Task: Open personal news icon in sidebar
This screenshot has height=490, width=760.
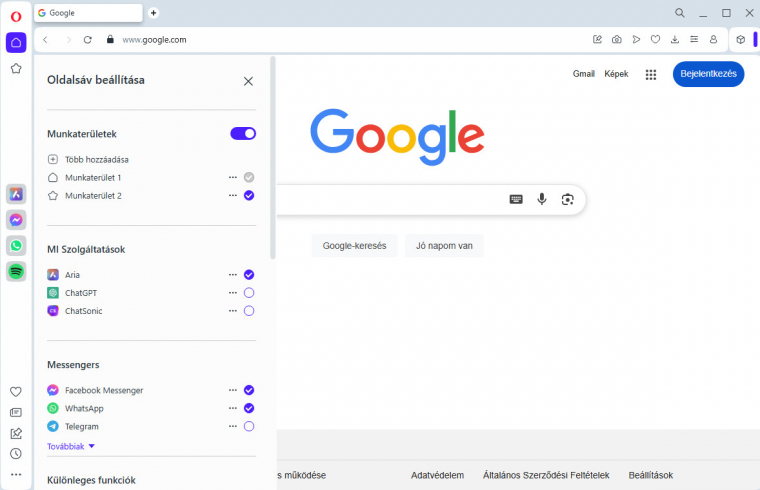Action: [x=16, y=412]
